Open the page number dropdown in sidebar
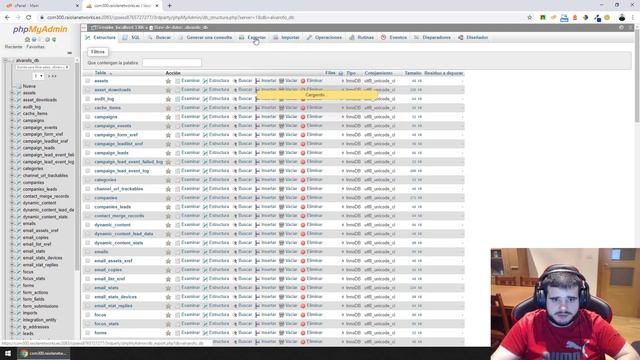 tap(38, 76)
